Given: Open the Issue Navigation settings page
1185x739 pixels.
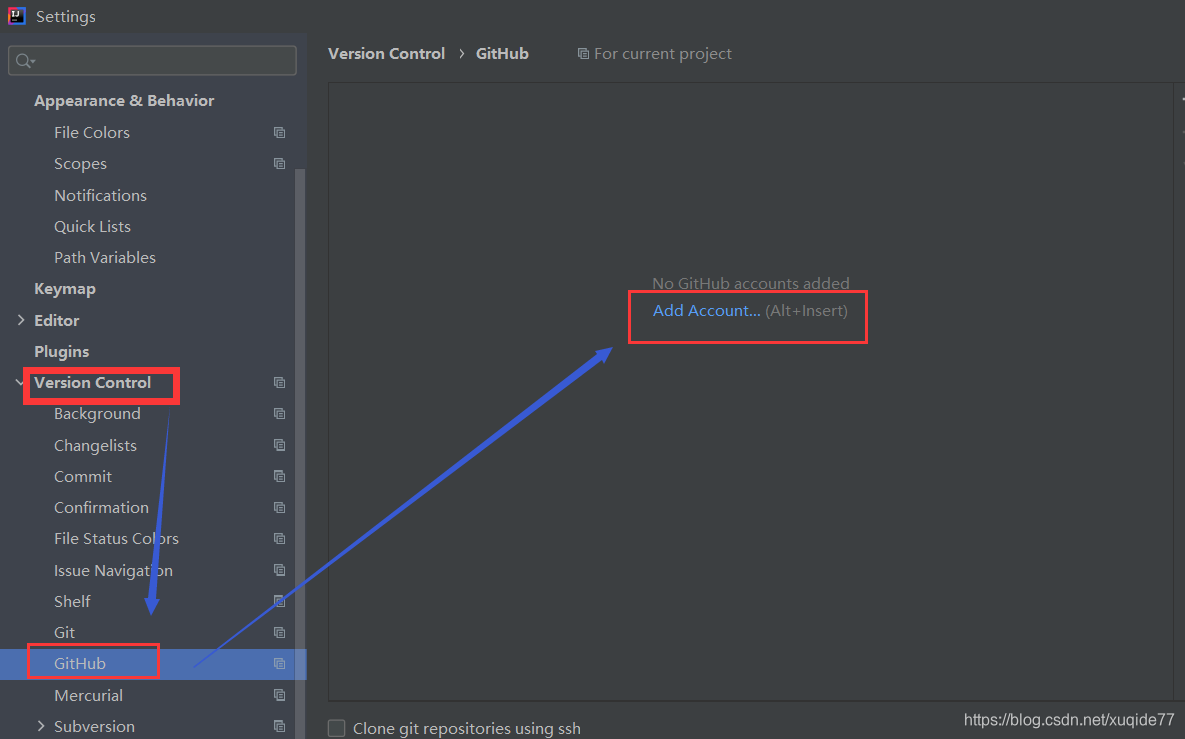Looking at the screenshot, I should tap(113, 570).
